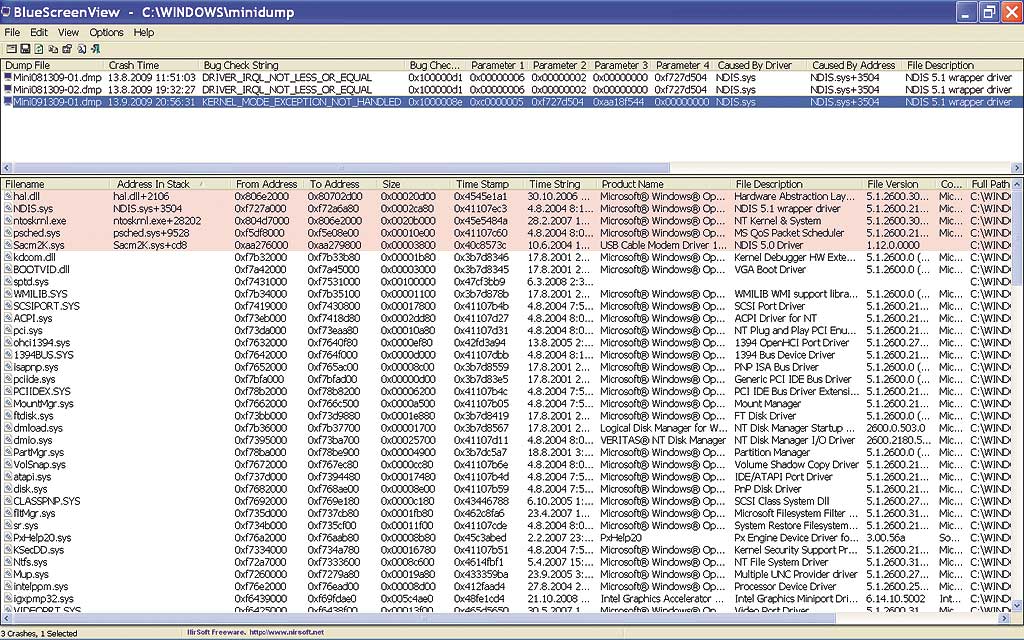Image resolution: width=1024 pixels, height=640 pixels.
Task: Click the dump icon beside Mini081309-02.dmp
Action: click(x=8, y=89)
